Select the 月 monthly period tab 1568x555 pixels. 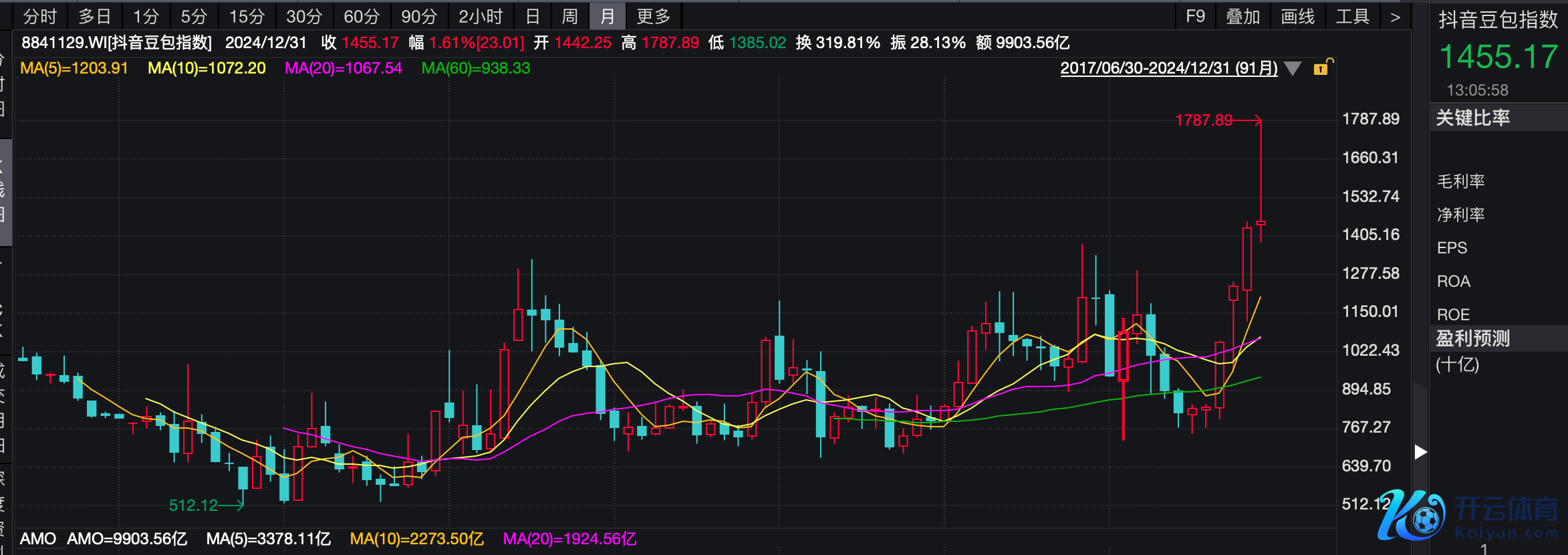click(607, 17)
